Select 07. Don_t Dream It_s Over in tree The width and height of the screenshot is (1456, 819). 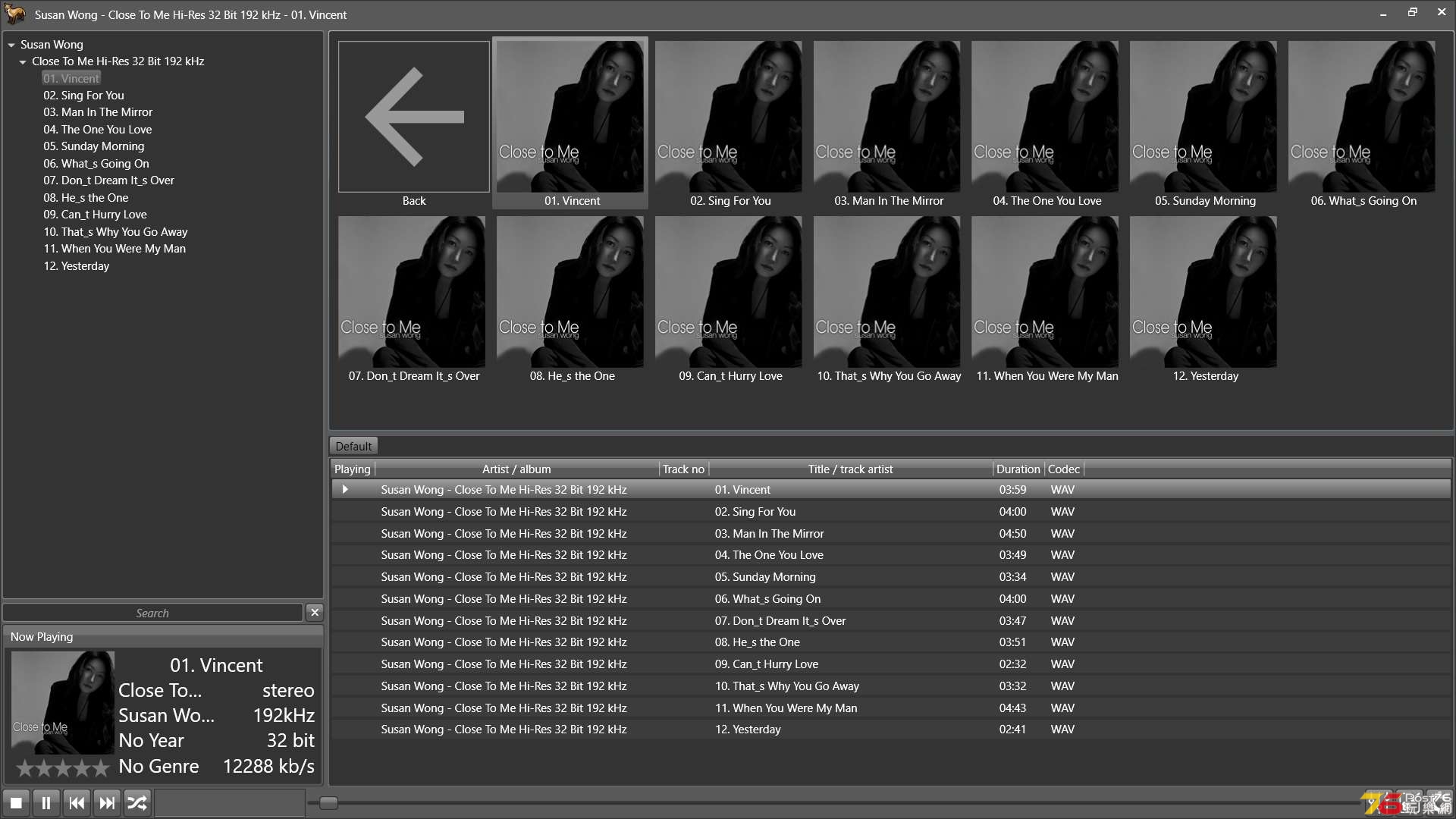pos(108,180)
